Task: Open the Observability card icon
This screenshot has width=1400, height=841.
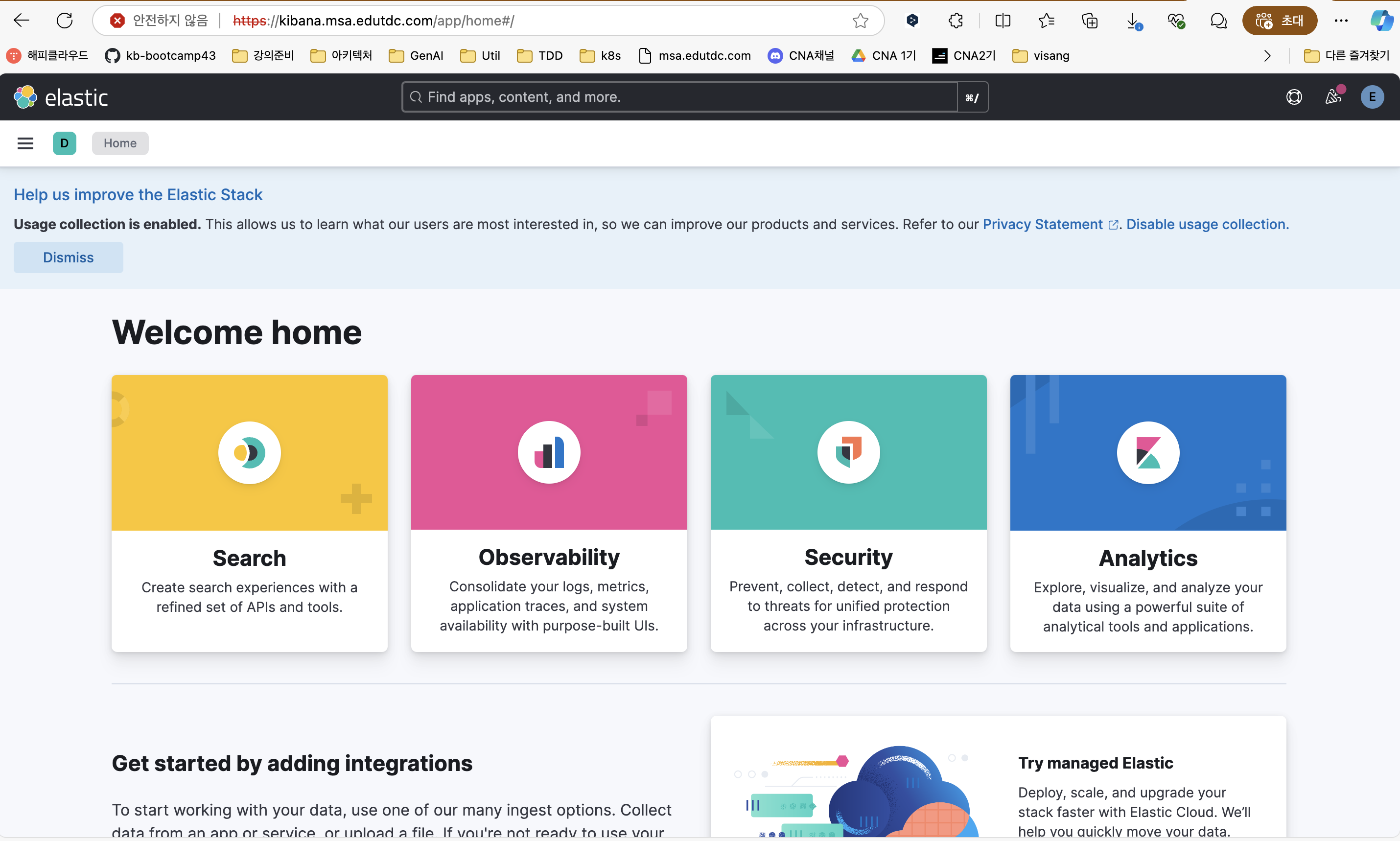Action: [x=548, y=452]
